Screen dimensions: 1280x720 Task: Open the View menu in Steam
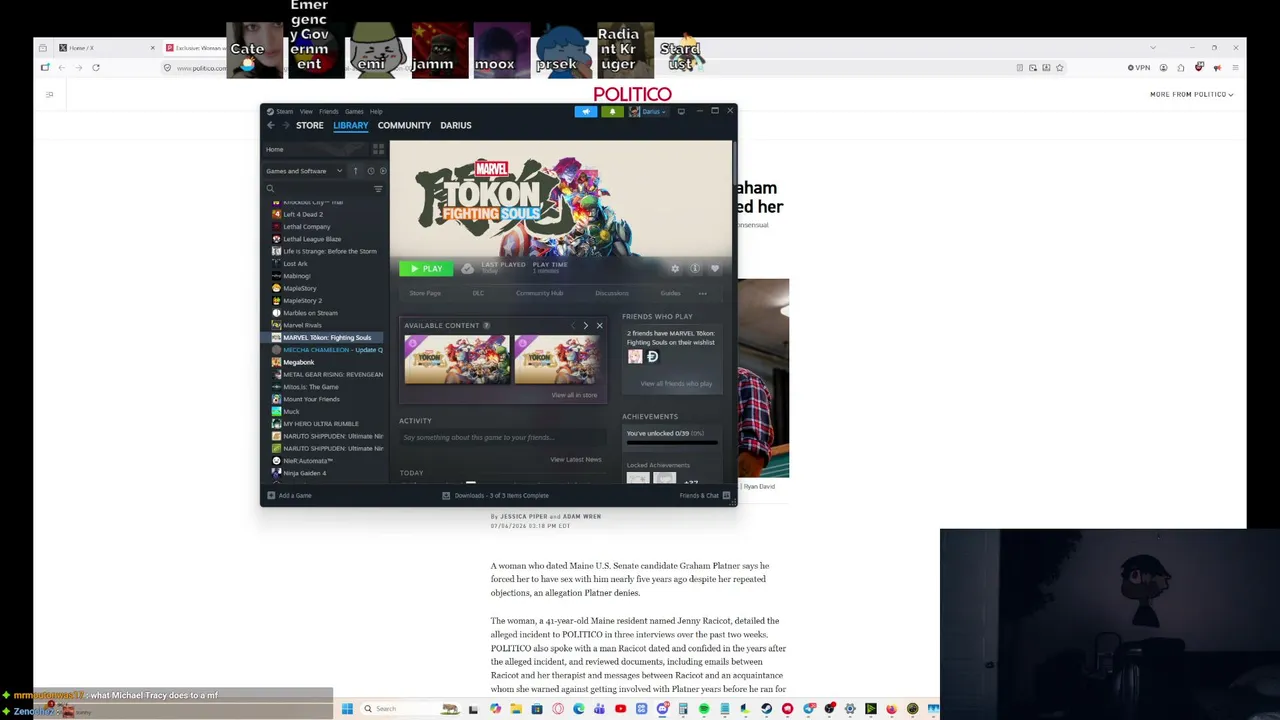[x=306, y=111]
